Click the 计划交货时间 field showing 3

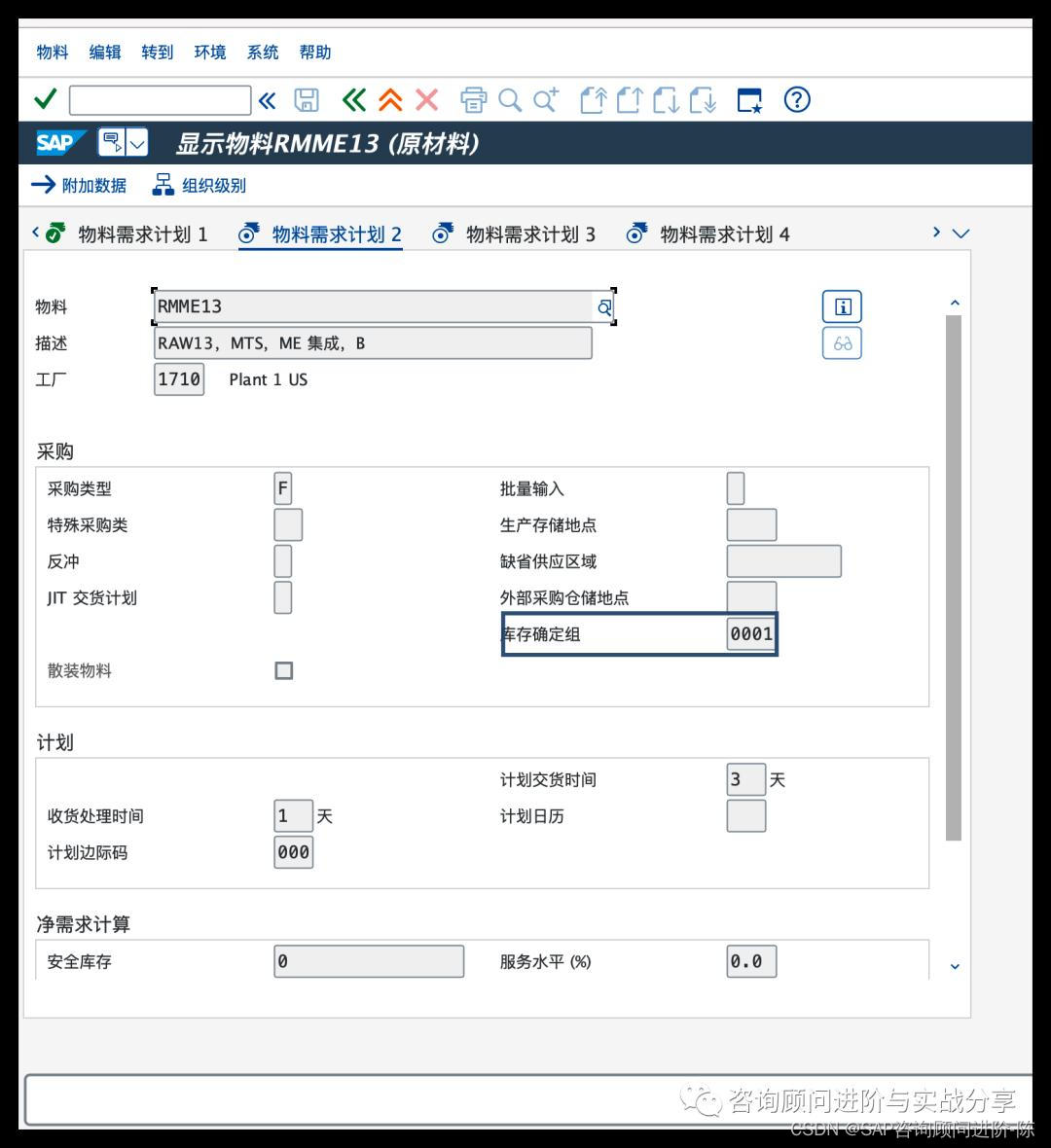[745, 779]
